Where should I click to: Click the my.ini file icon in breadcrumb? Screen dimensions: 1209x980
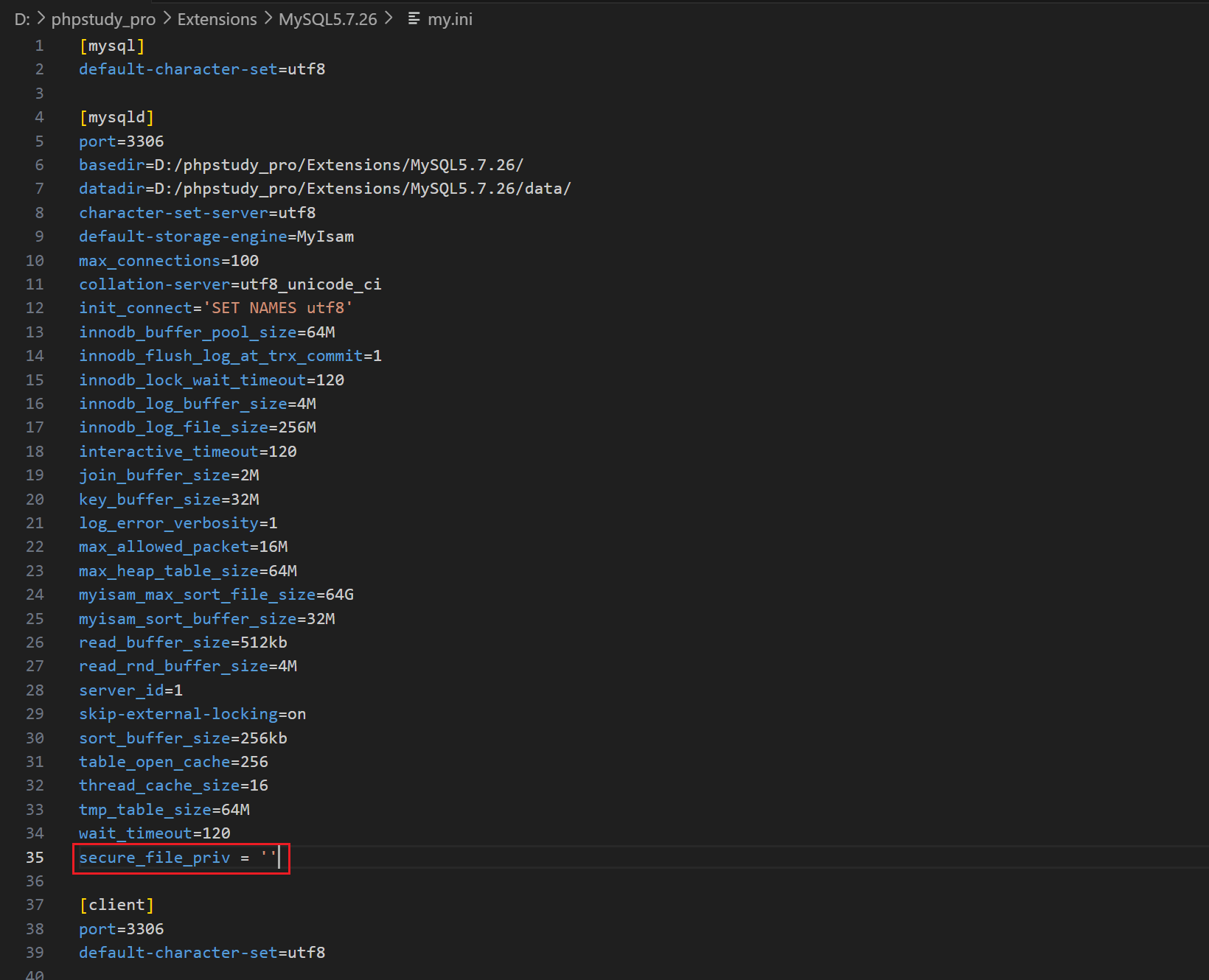(x=414, y=19)
